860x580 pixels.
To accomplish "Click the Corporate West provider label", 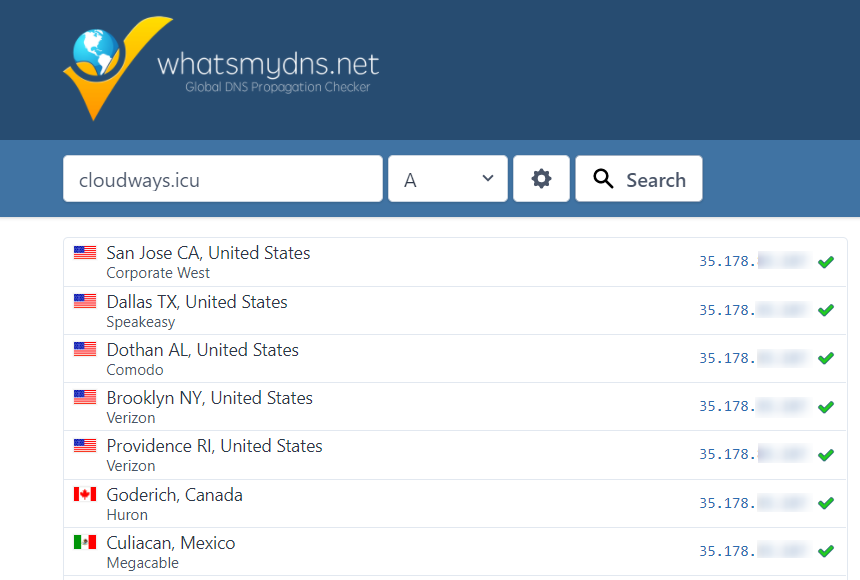I will tap(158, 273).
